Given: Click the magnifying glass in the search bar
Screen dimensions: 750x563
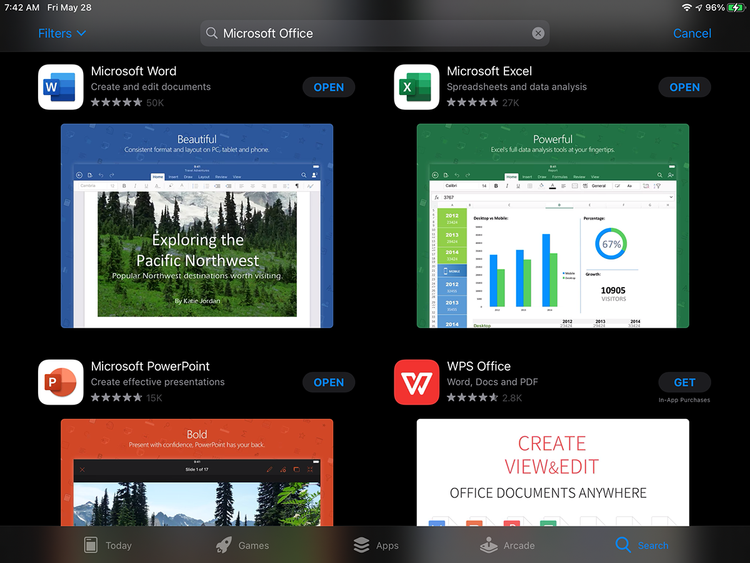Looking at the screenshot, I should pyautogui.click(x=211, y=33).
